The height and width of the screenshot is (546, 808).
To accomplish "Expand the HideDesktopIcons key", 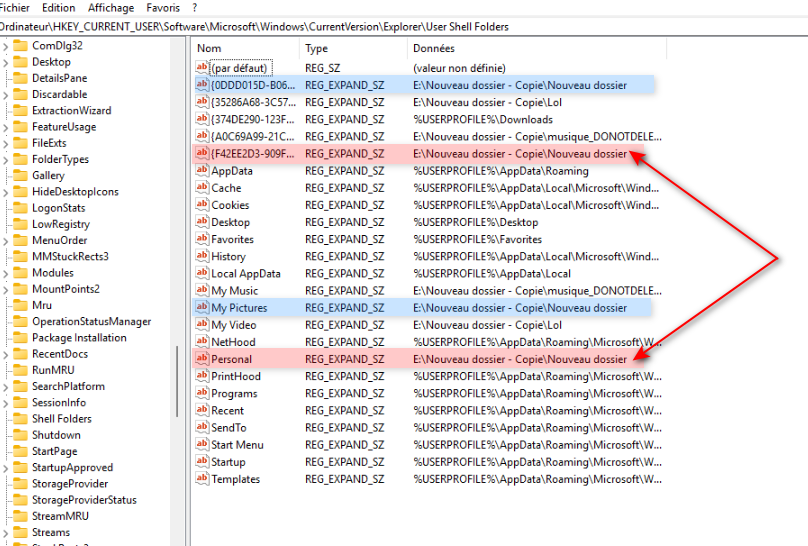I will (5, 192).
